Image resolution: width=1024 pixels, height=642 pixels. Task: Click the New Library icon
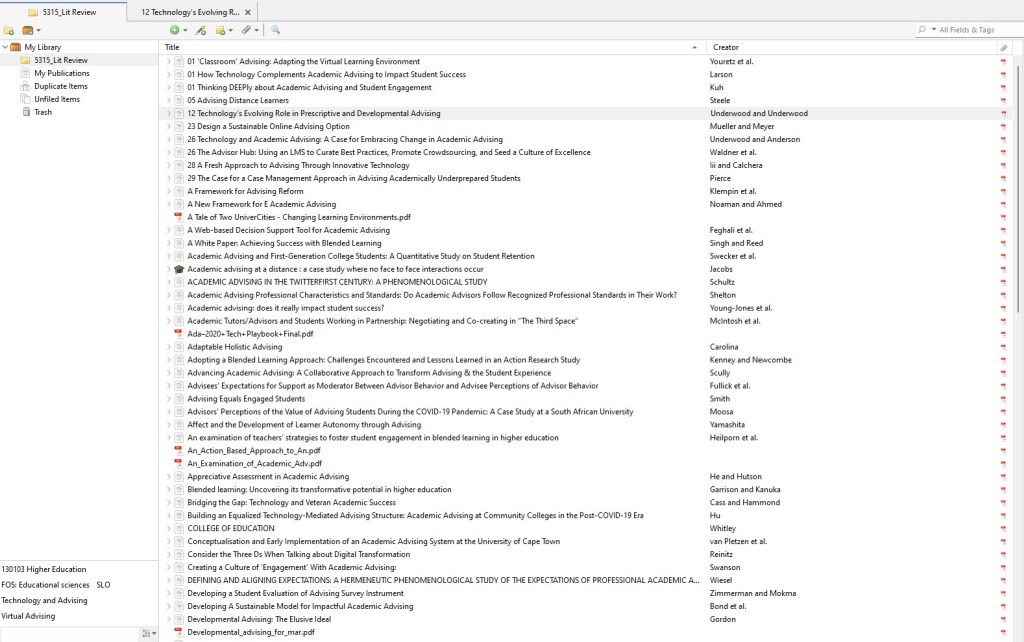click(27, 30)
